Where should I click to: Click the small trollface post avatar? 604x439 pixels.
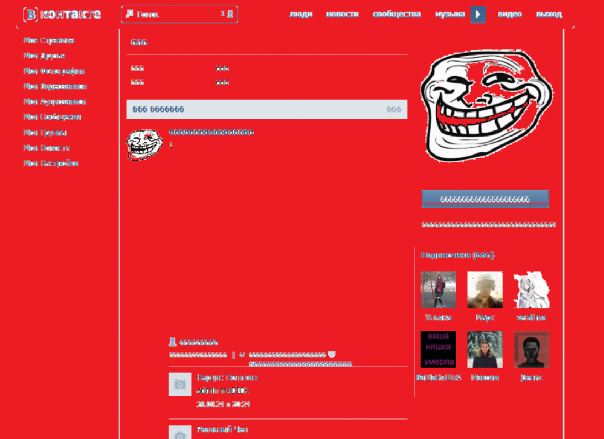point(144,144)
